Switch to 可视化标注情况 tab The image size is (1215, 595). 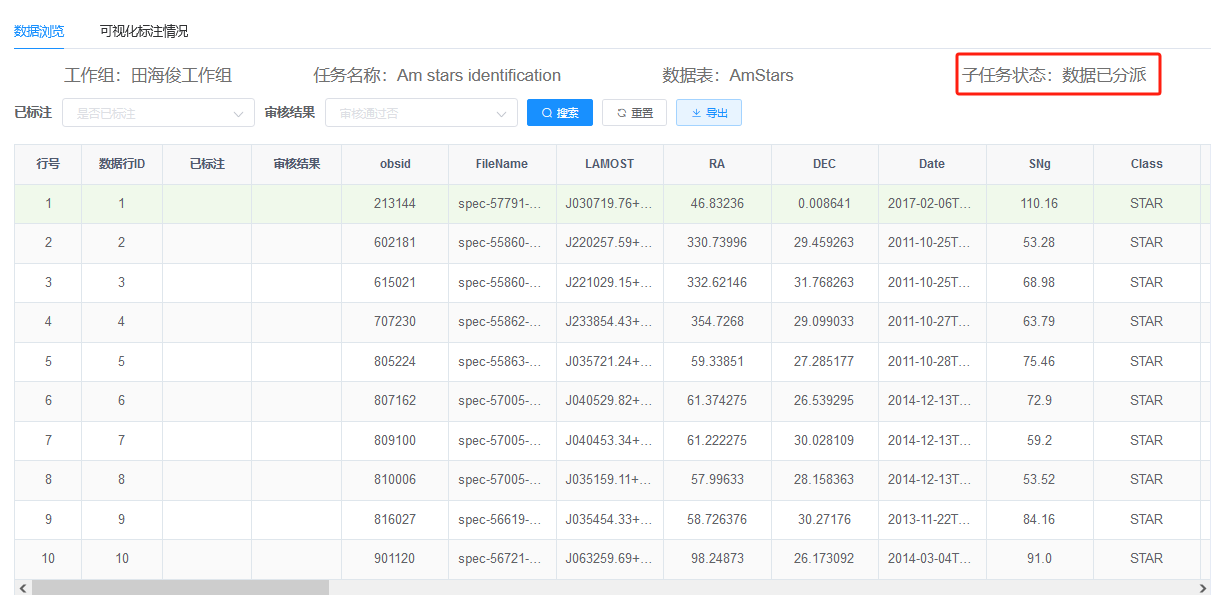click(x=144, y=31)
